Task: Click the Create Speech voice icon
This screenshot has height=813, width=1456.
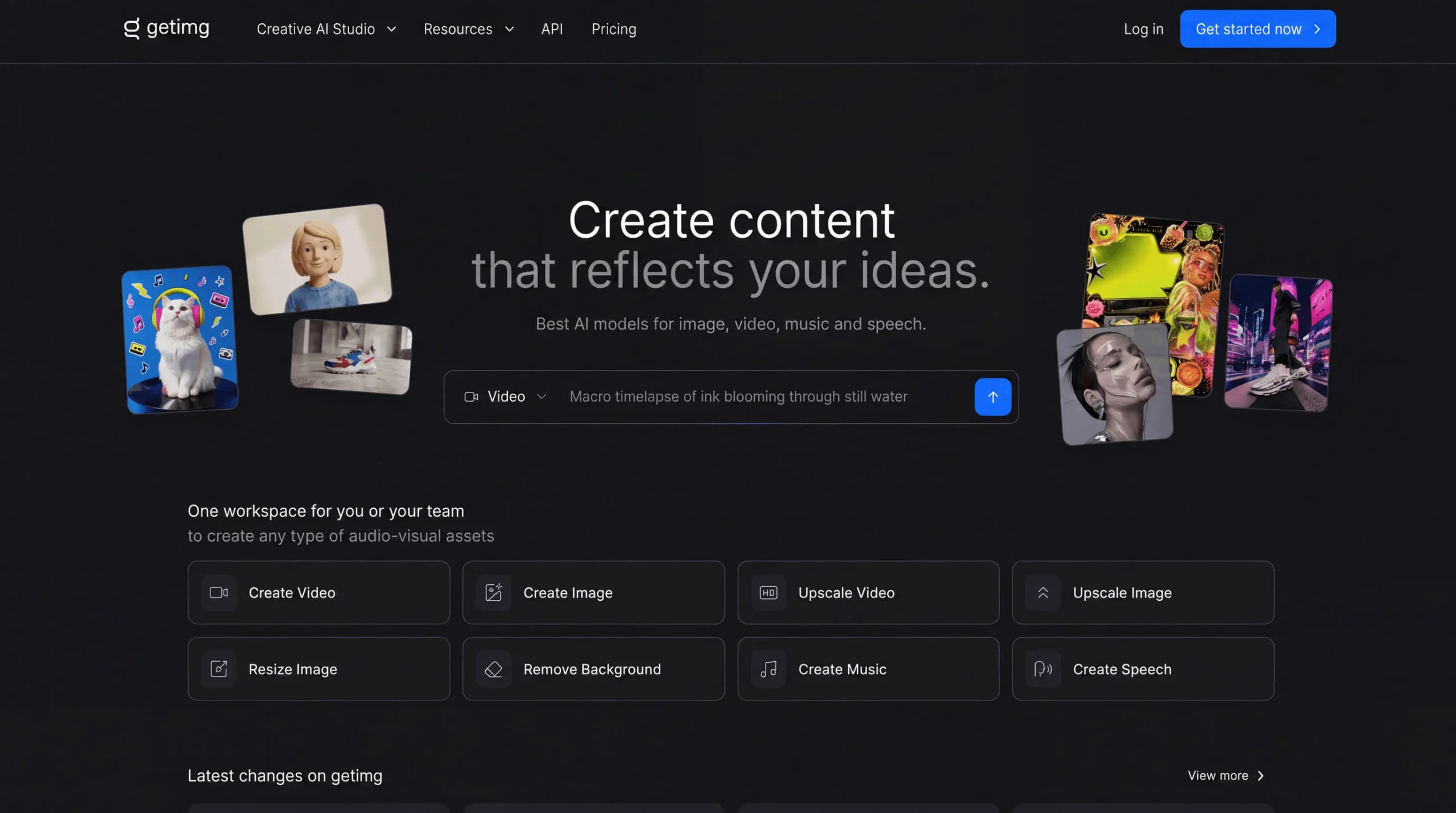Action: pos(1043,668)
